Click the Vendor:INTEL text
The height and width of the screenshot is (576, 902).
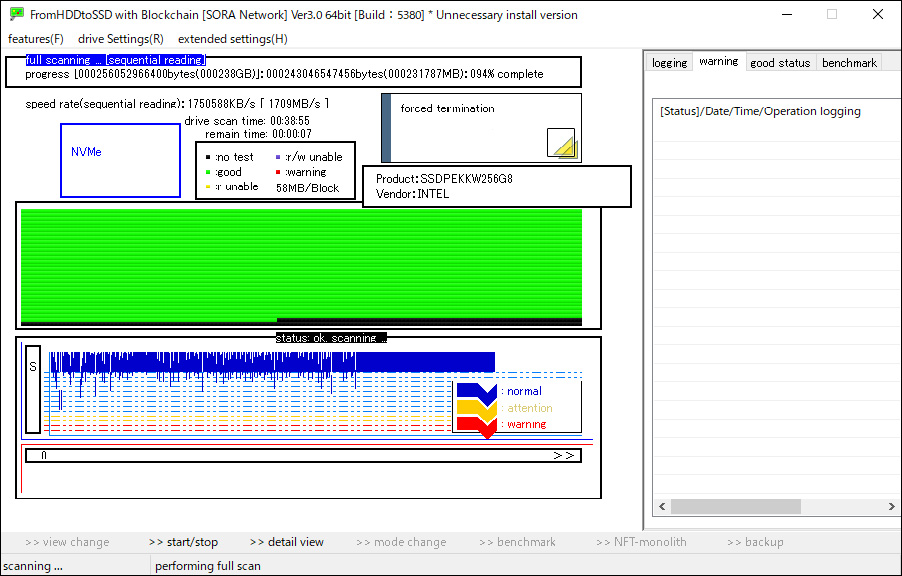pos(412,194)
